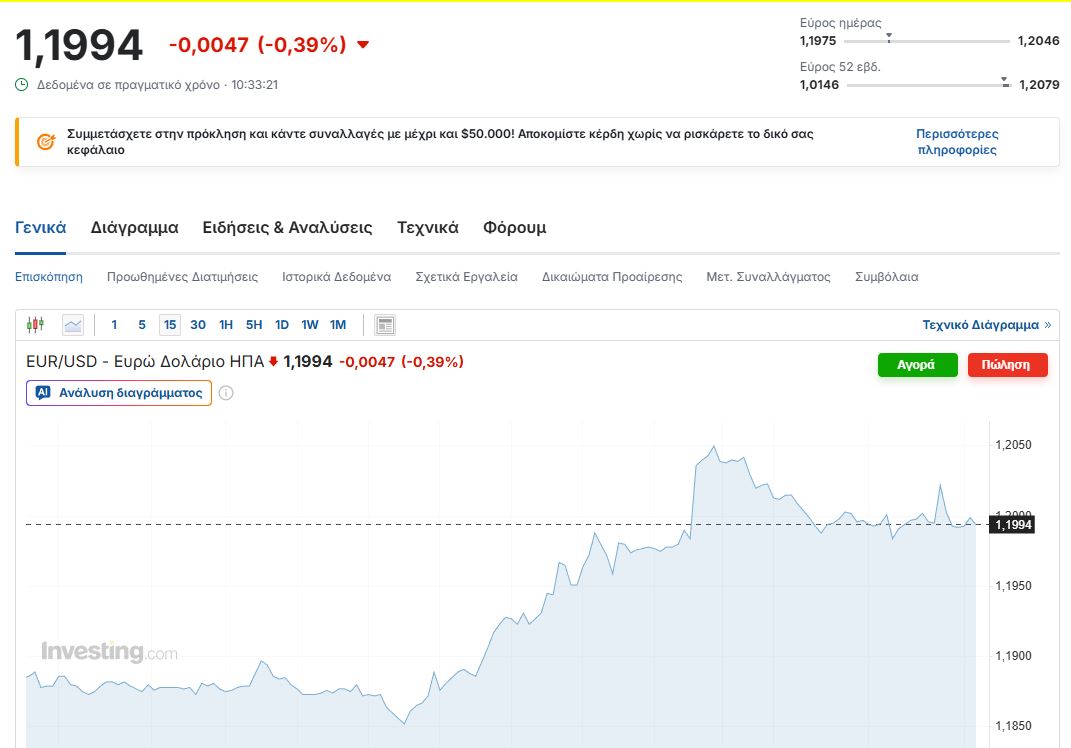
Task: Switch chart interval to 1W
Action: pos(310,325)
